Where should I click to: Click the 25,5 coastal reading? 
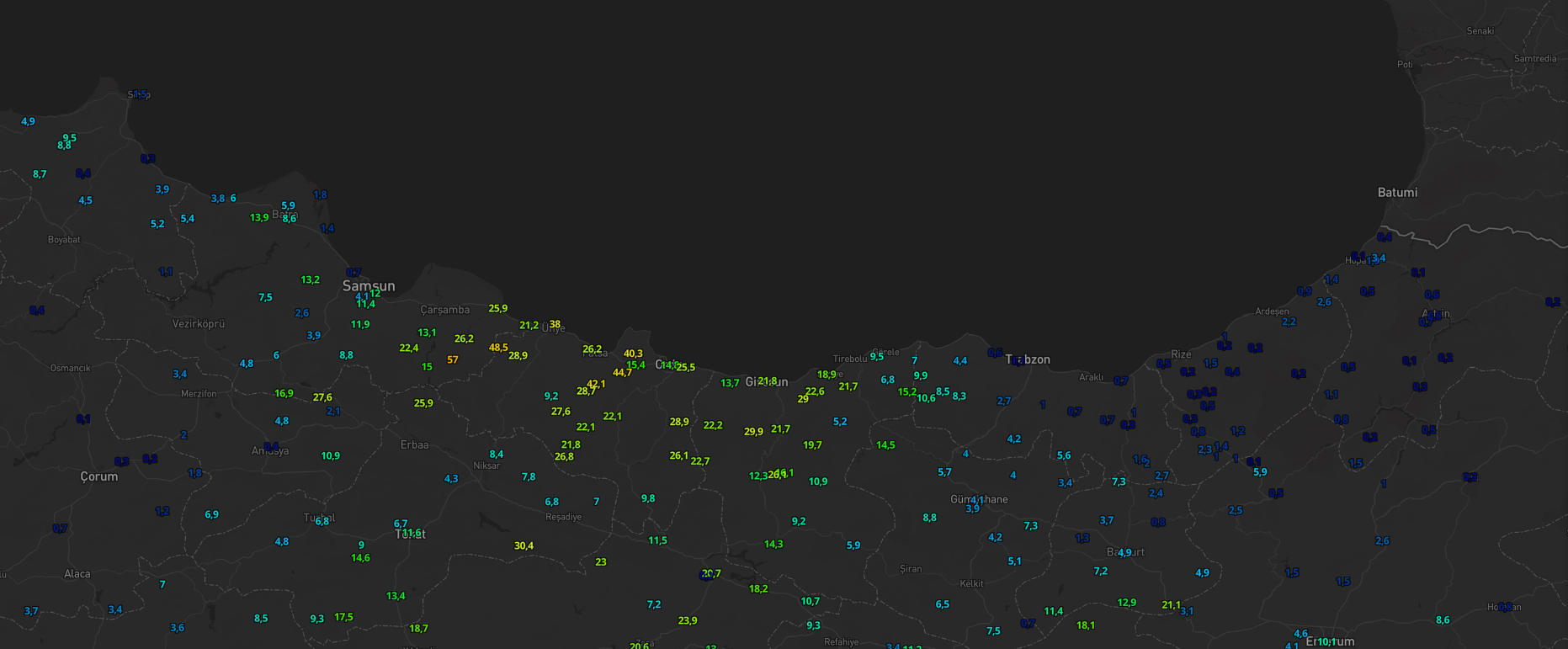pos(686,367)
